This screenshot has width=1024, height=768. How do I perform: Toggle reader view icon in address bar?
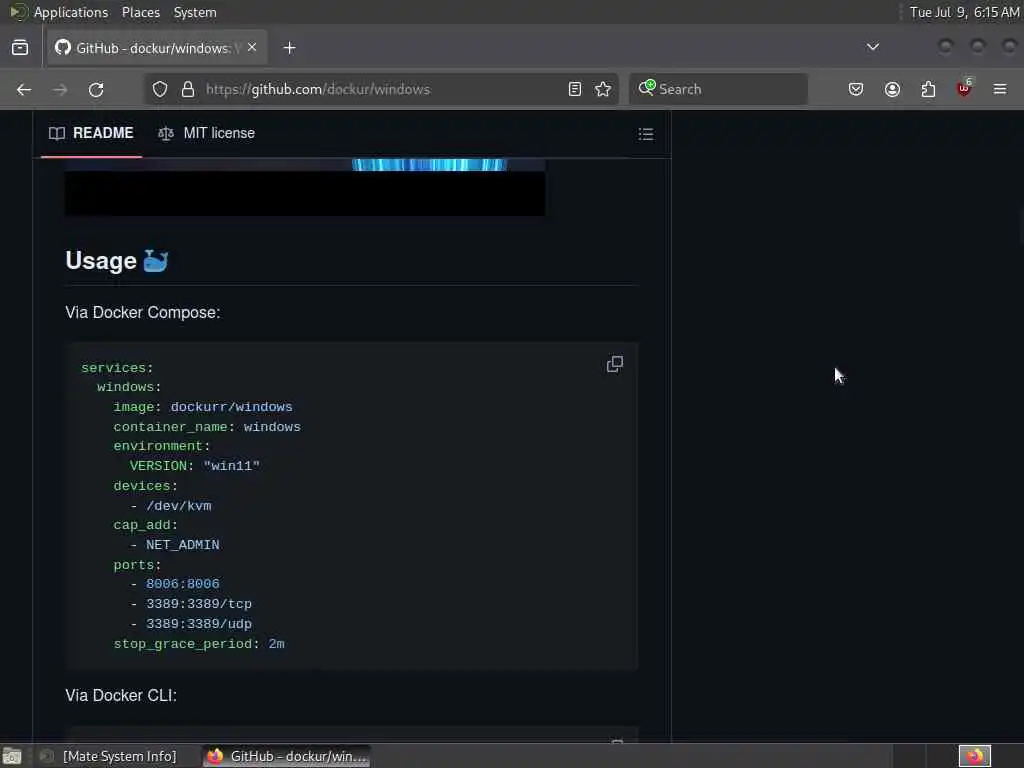(575, 89)
